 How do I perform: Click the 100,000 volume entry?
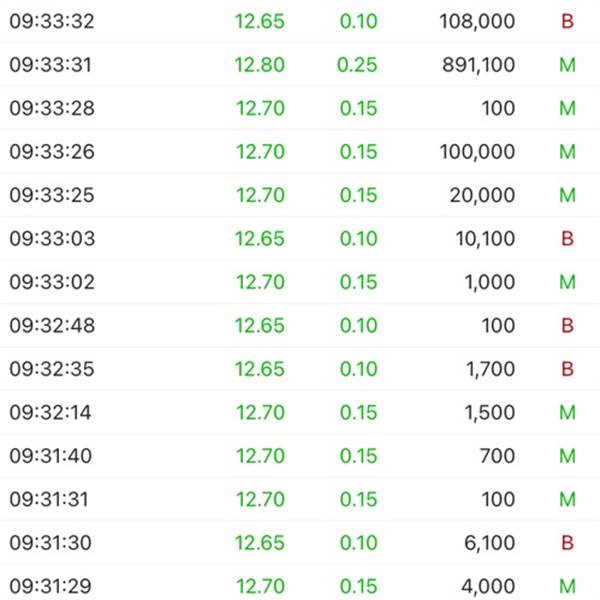pos(477,152)
